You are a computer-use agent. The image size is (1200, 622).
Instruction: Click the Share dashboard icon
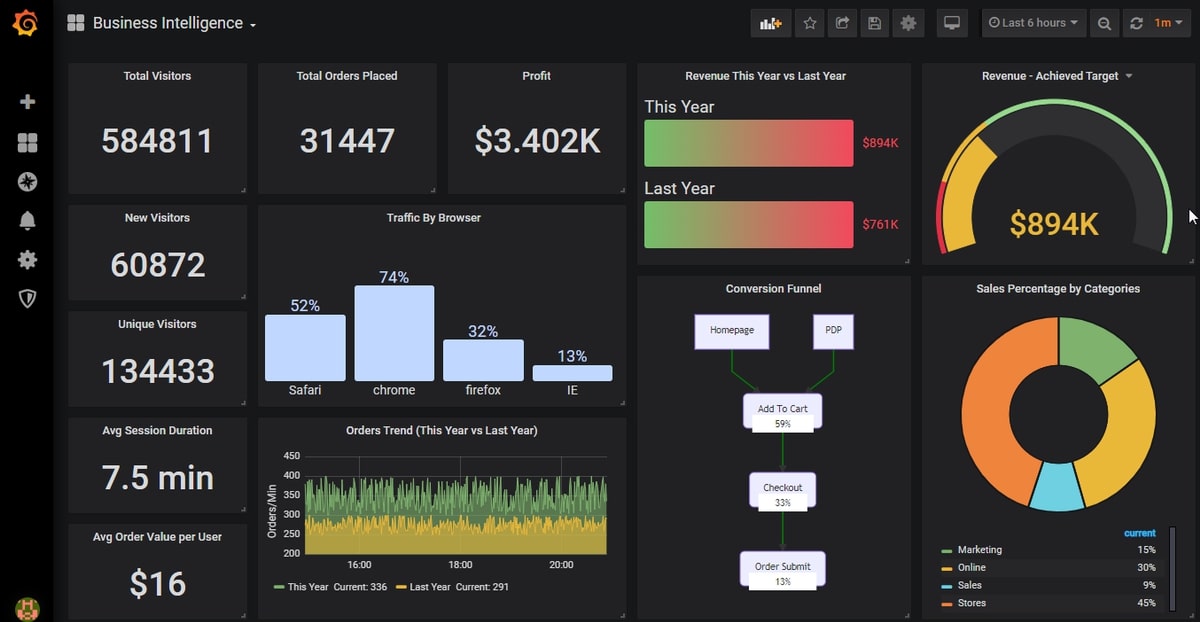coord(842,23)
